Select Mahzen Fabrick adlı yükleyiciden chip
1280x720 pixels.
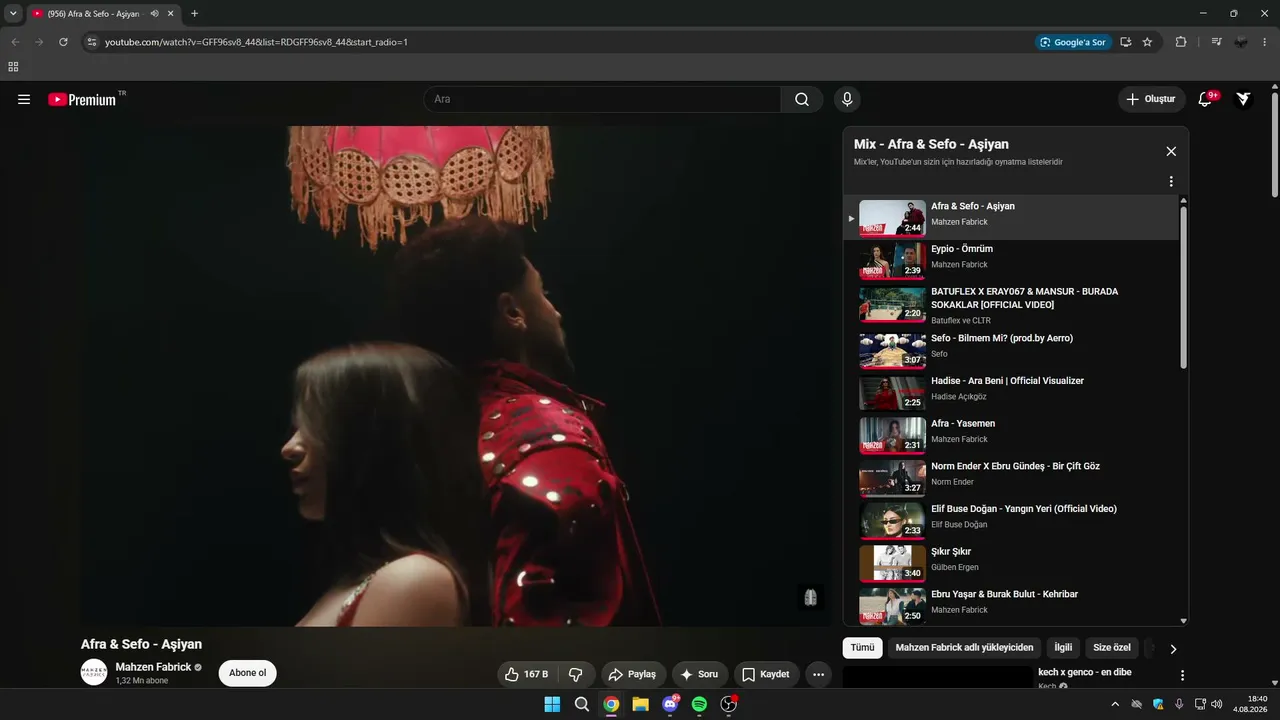tap(964, 647)
